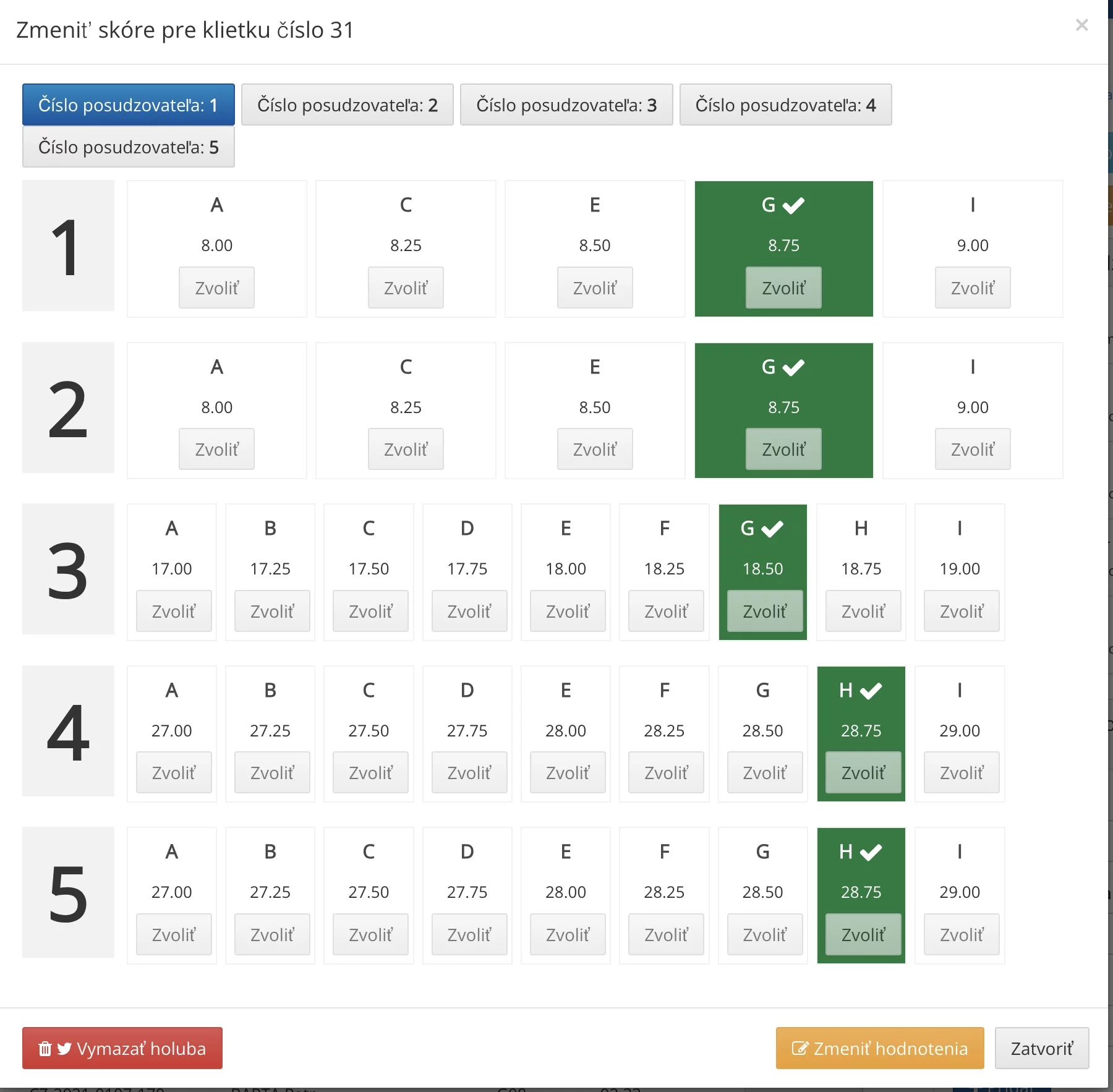
Task: Click checkmark icon on row 2 G tile
Action: (794, 367)
